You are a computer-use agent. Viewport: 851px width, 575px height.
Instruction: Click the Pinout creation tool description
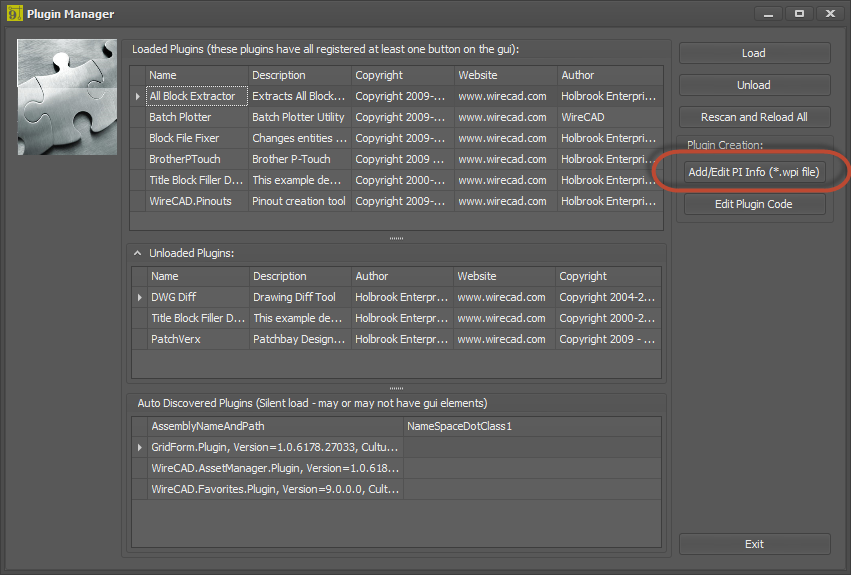(x=300, y=201)
